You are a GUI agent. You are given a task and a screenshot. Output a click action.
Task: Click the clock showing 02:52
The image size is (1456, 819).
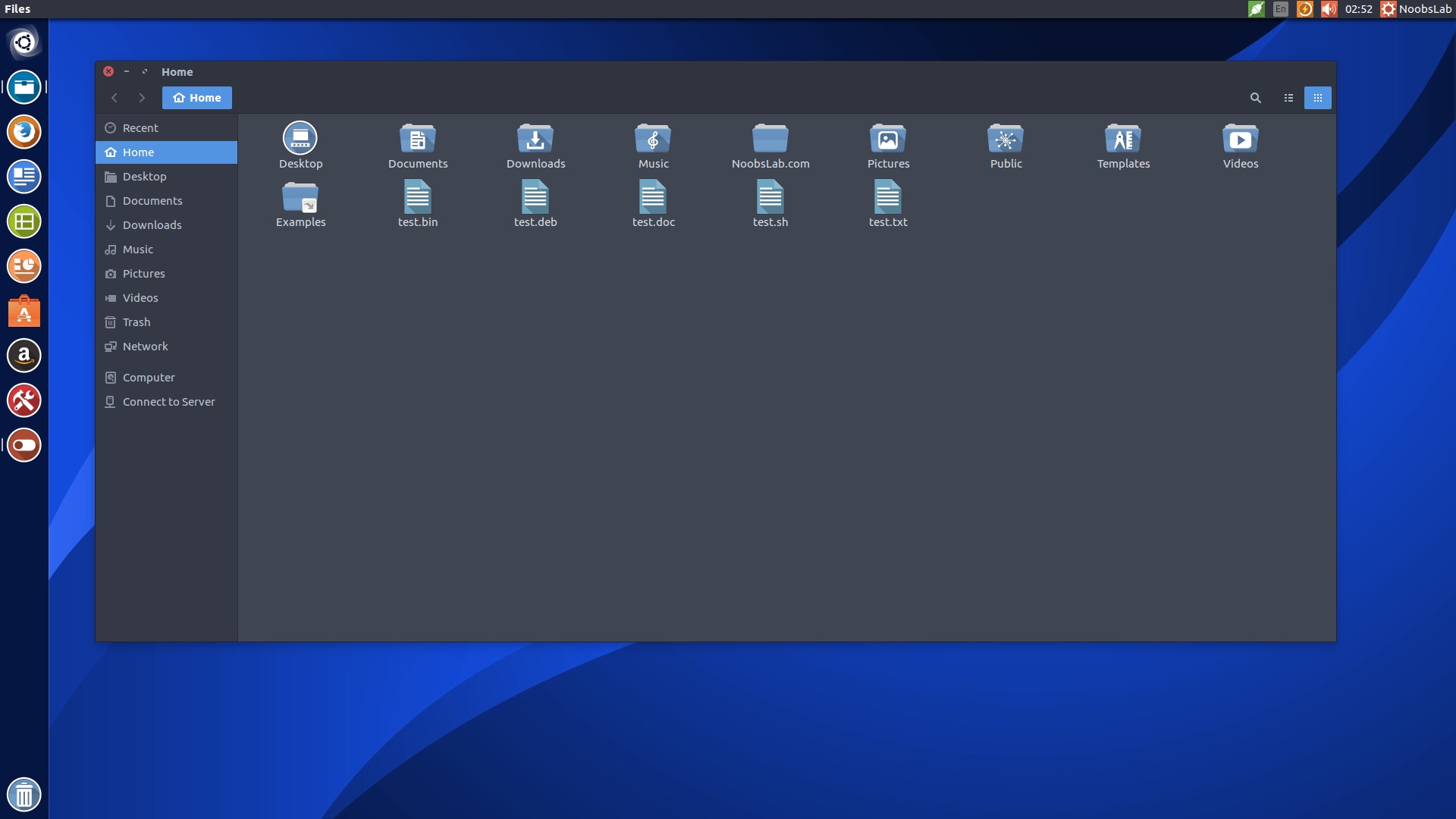click(1357, 9)
